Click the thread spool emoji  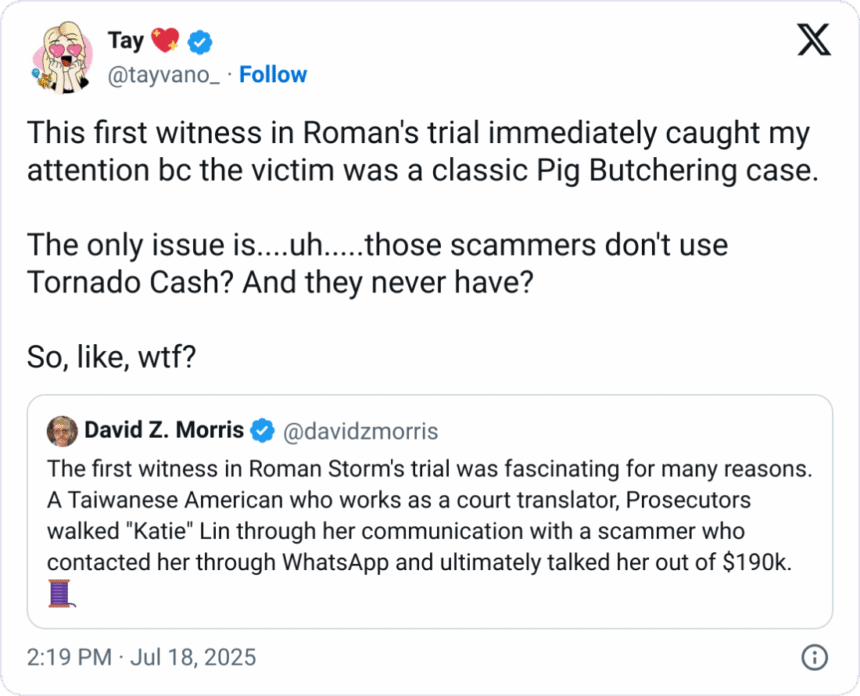62,596
